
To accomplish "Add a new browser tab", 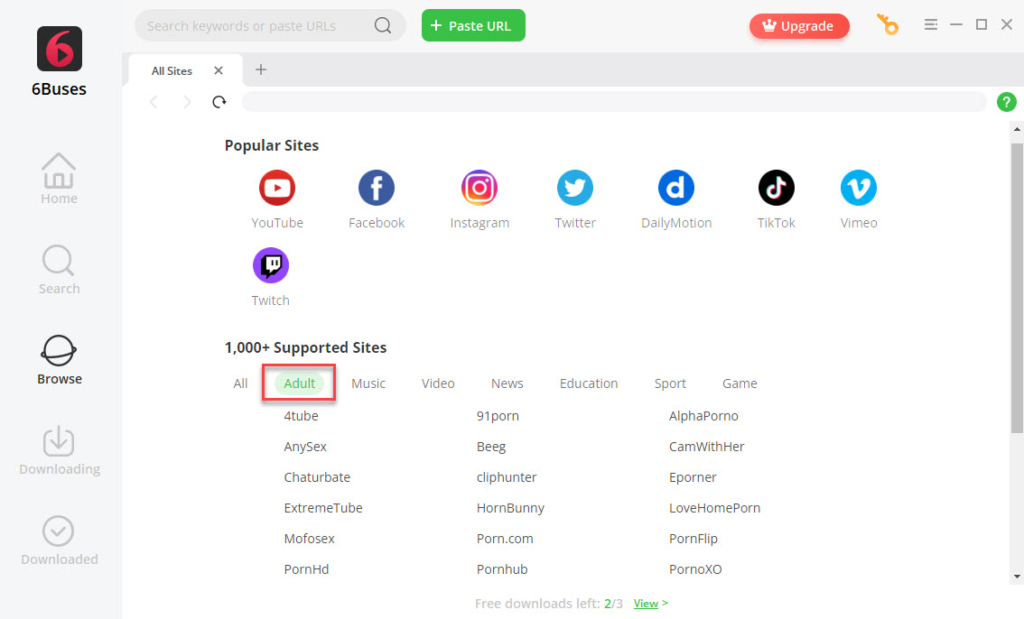I will tap(261, 70).
